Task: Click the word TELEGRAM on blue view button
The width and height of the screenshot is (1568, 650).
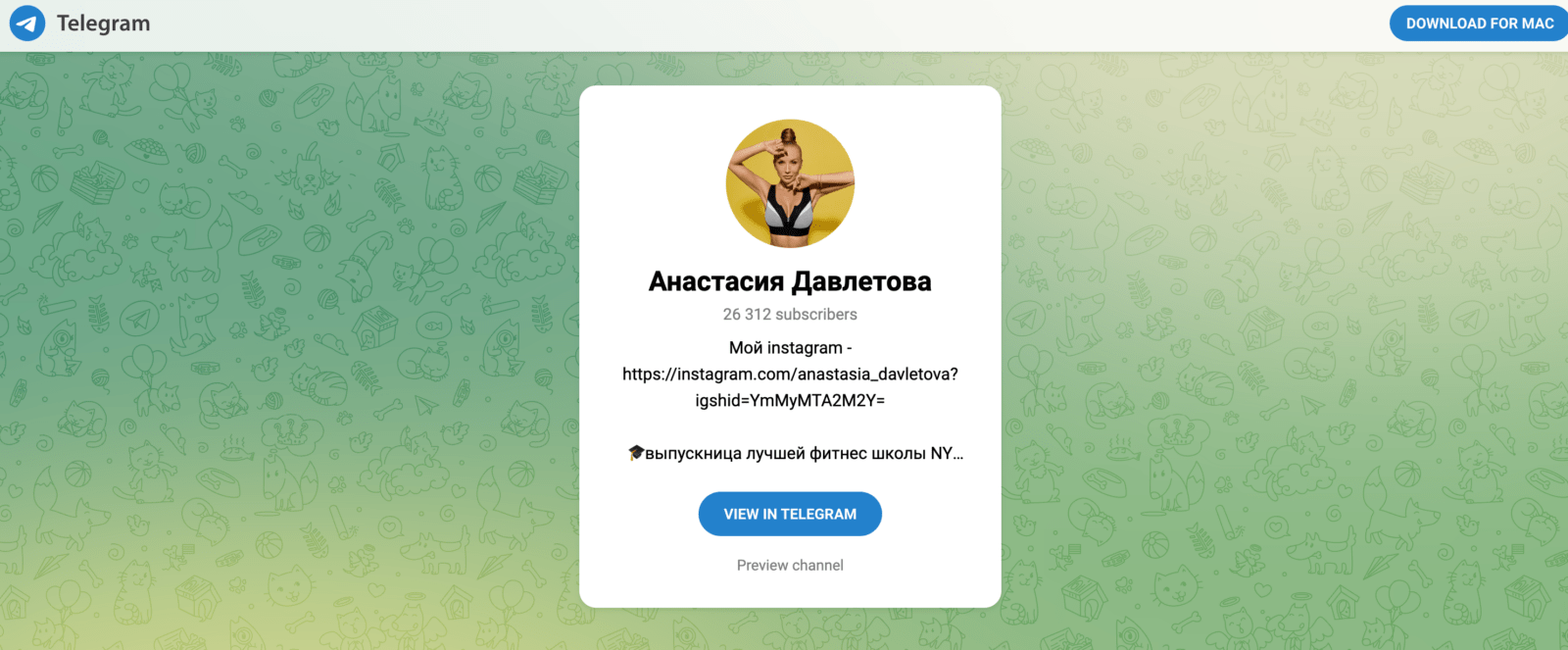Action: 818,514
